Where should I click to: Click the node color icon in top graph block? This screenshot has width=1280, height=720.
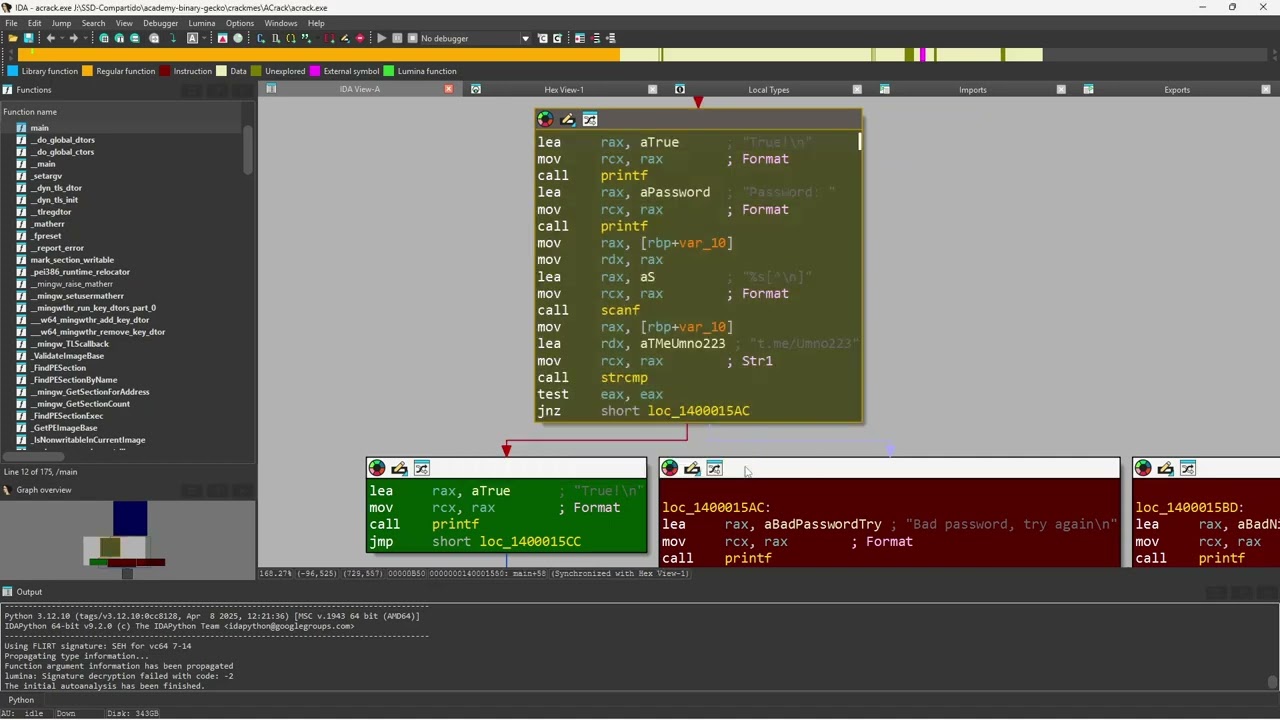545,119
